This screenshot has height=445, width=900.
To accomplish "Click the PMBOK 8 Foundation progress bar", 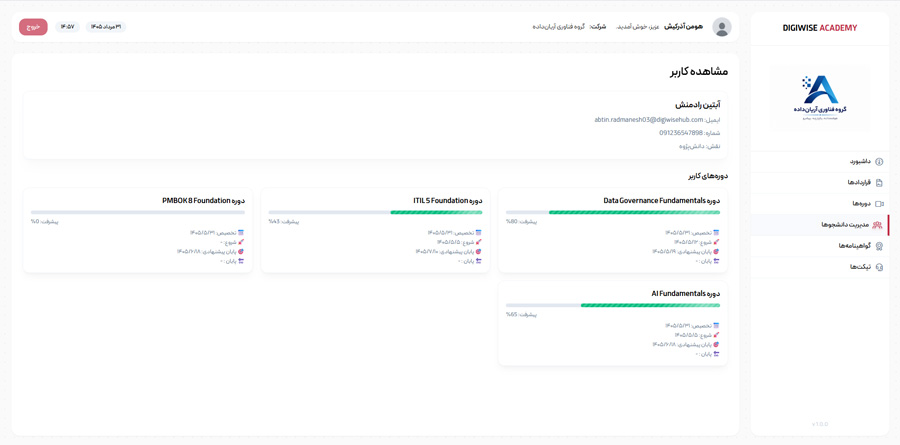I will tap(138, 212).
